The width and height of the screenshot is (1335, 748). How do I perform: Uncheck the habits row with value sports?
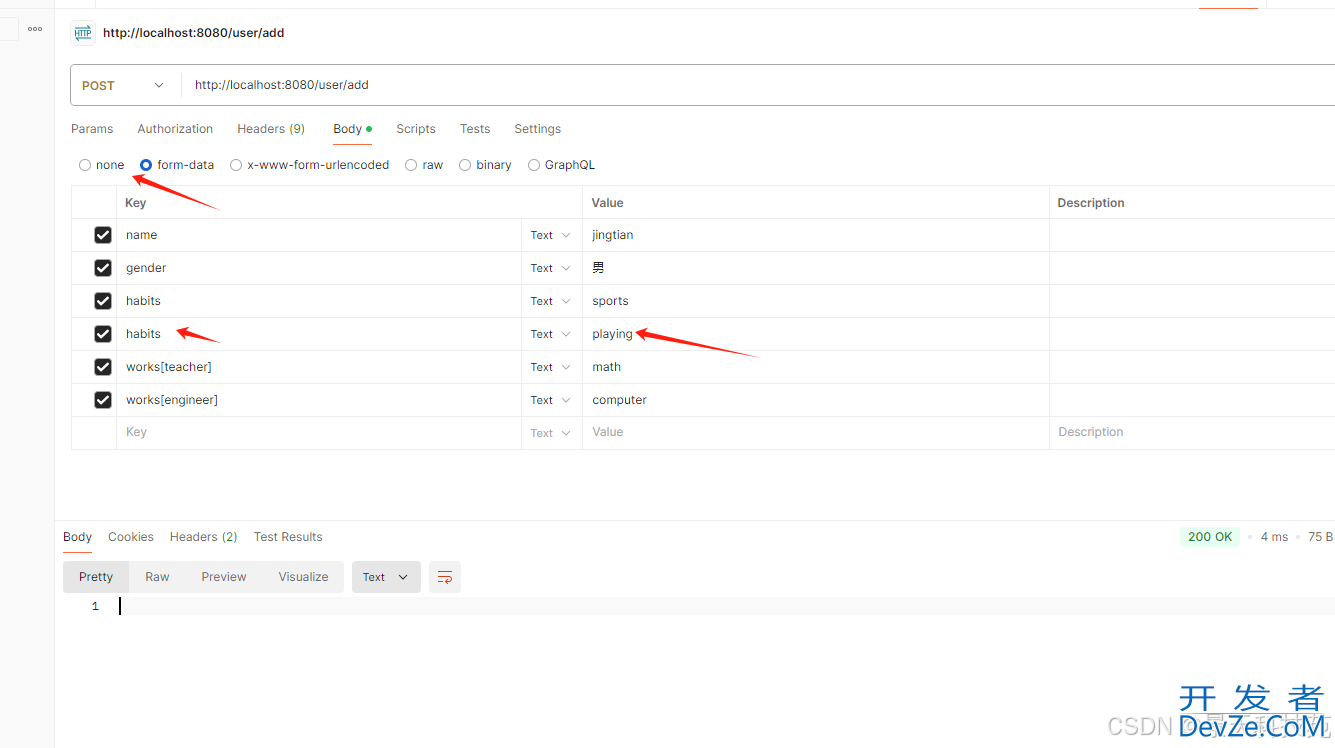click(103, 301)
